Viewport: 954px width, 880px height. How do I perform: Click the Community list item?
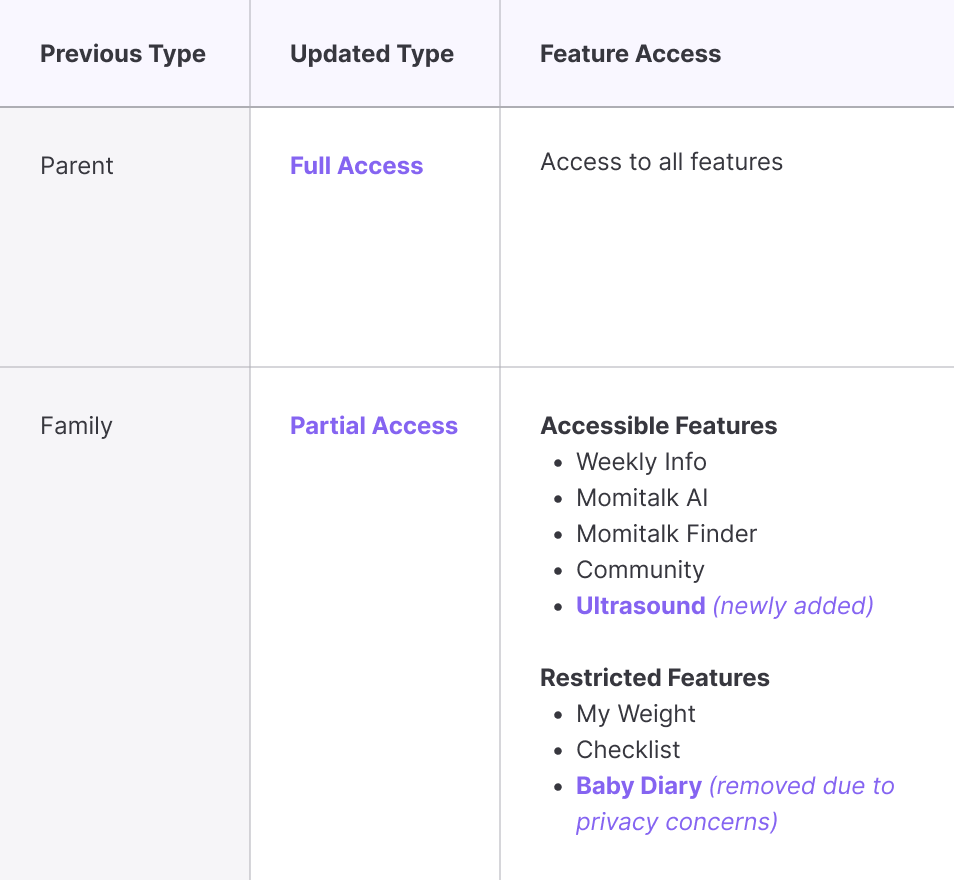pos(640,570)
